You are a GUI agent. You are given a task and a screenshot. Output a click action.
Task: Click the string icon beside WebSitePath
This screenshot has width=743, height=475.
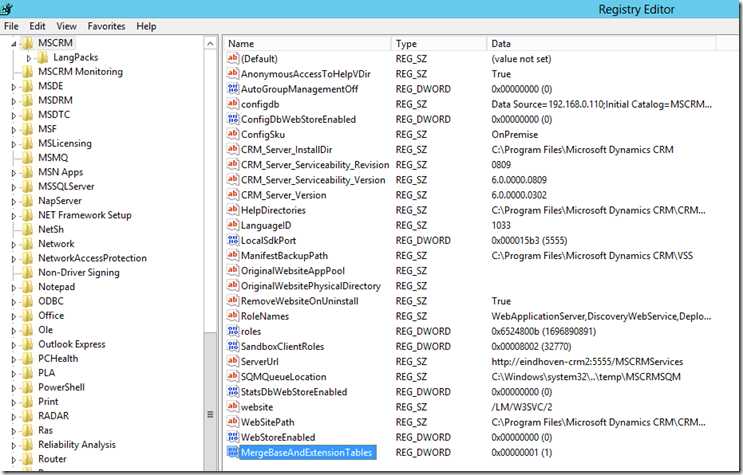233,422
